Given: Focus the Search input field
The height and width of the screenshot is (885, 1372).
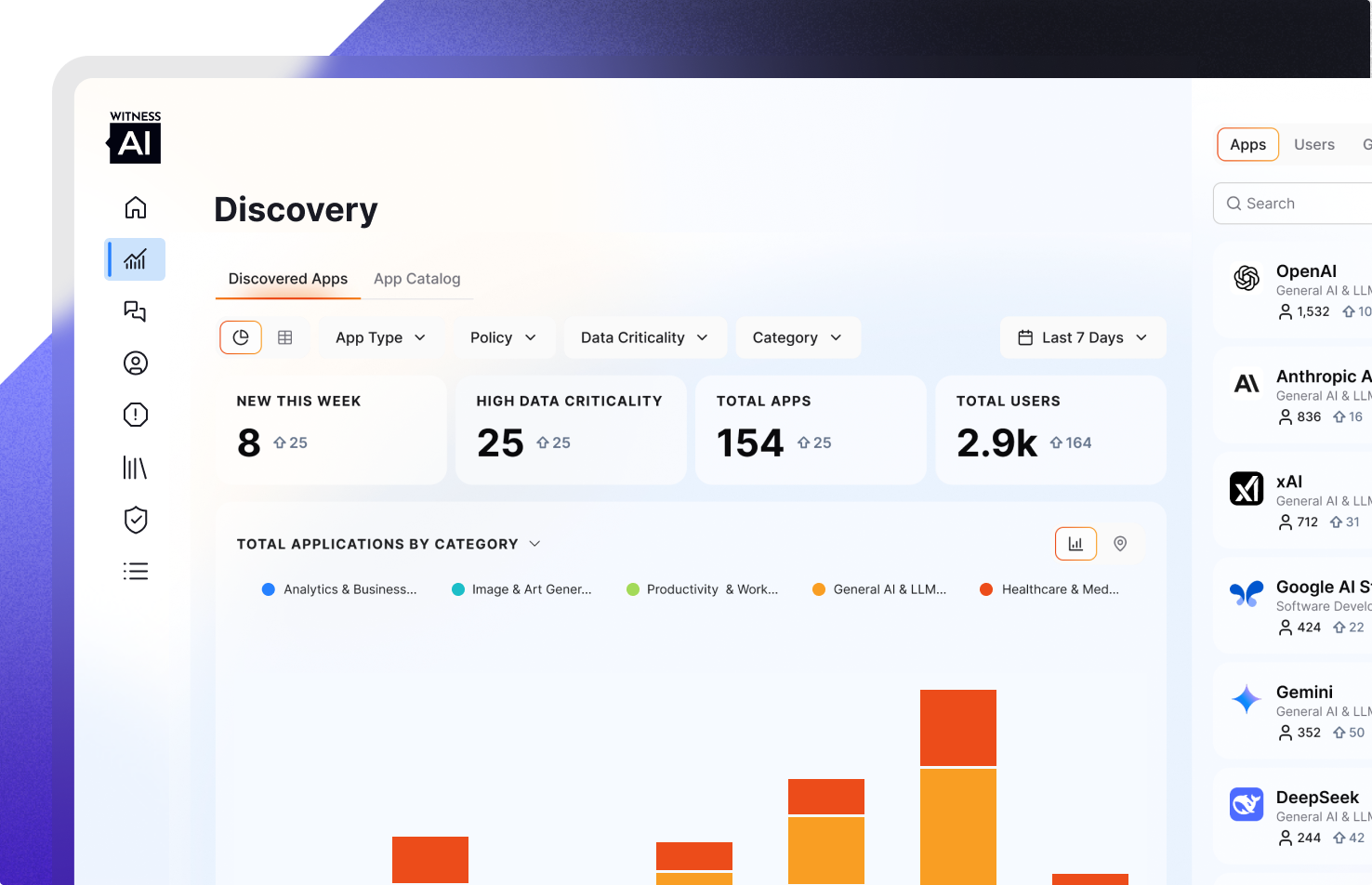Looking at the screenshot, I should (x=1292, y=204).
